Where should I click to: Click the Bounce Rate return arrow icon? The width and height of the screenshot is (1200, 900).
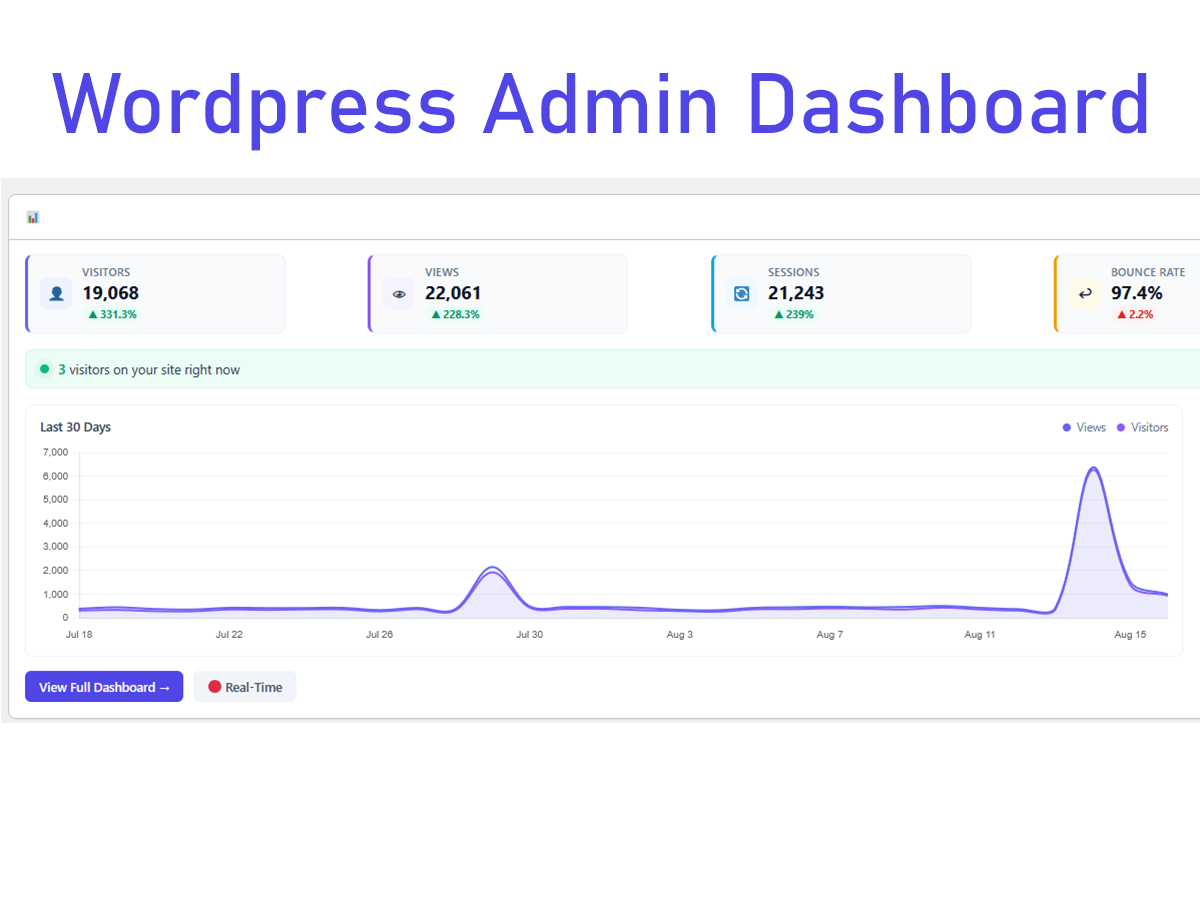point(1085,294)
